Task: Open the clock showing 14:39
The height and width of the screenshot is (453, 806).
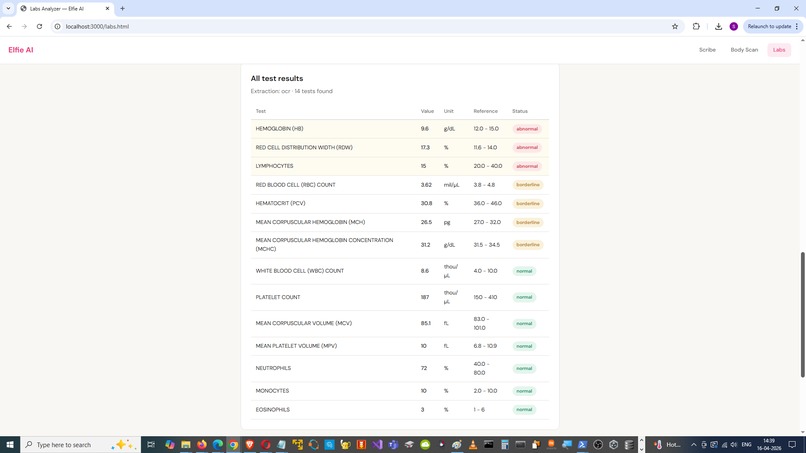Action: tap(769, 444)
